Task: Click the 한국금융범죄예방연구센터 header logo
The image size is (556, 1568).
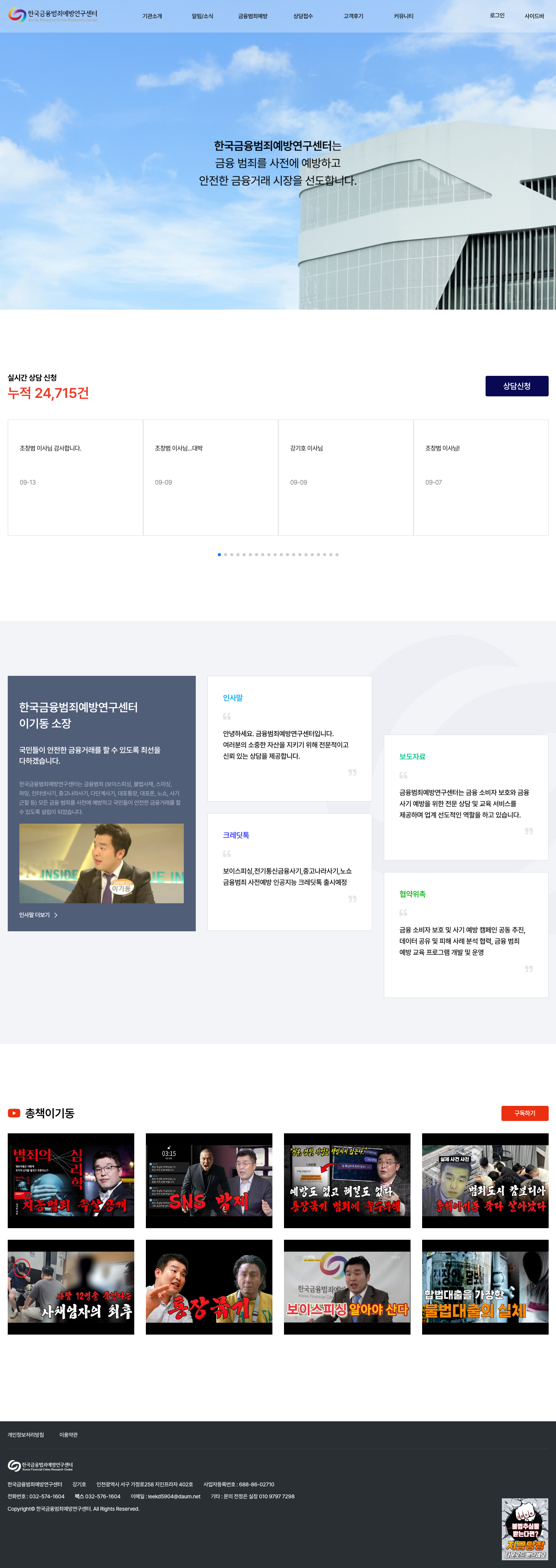Action: pos(53,15)
